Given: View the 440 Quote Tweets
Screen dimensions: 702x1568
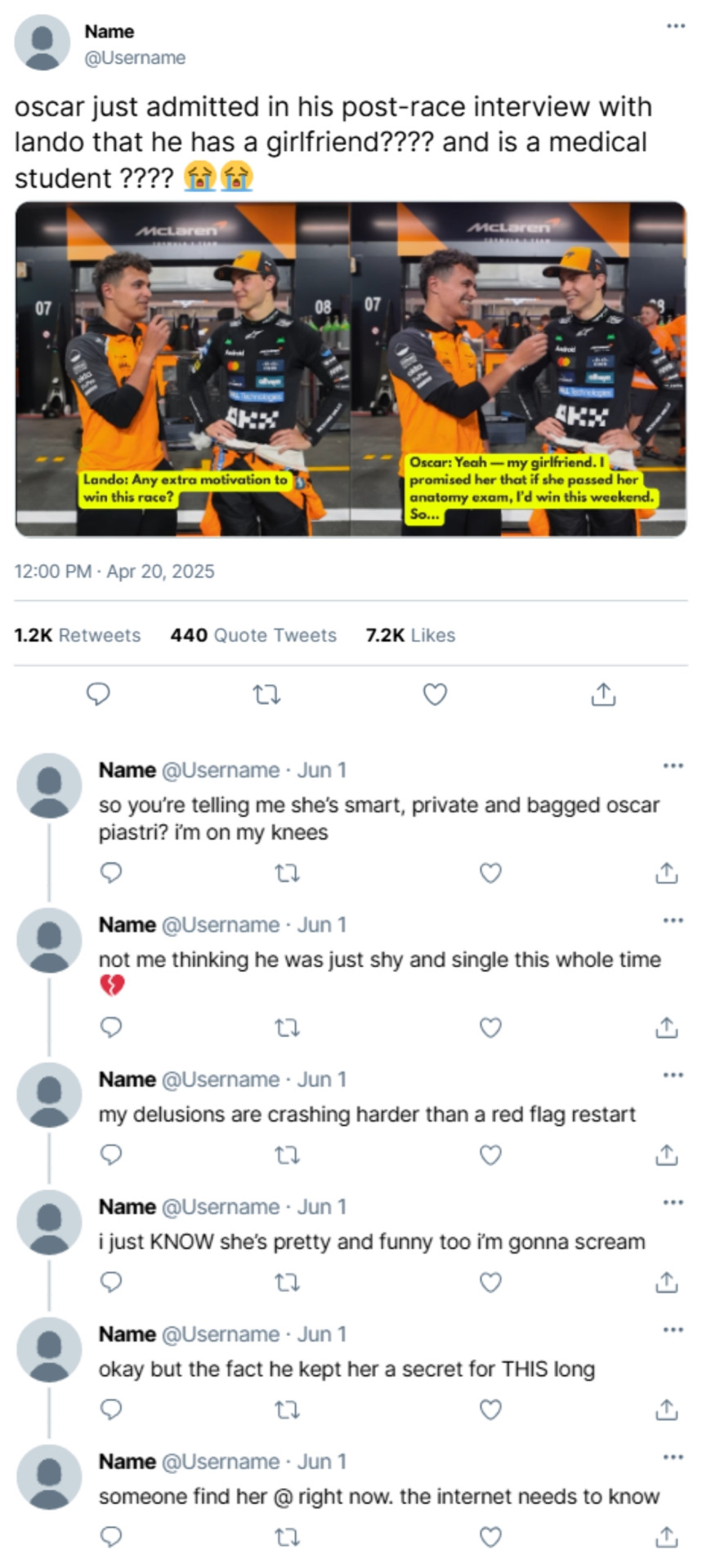Looking at the screenshot, I should tap(253, 635).
